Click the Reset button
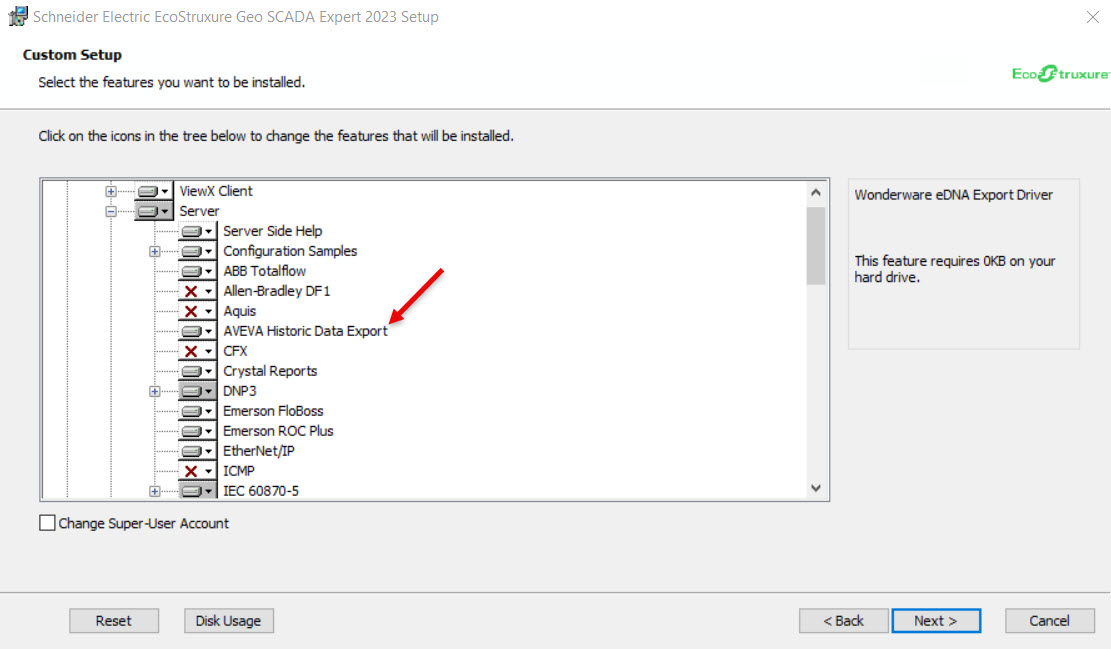 tap(114, 621)
